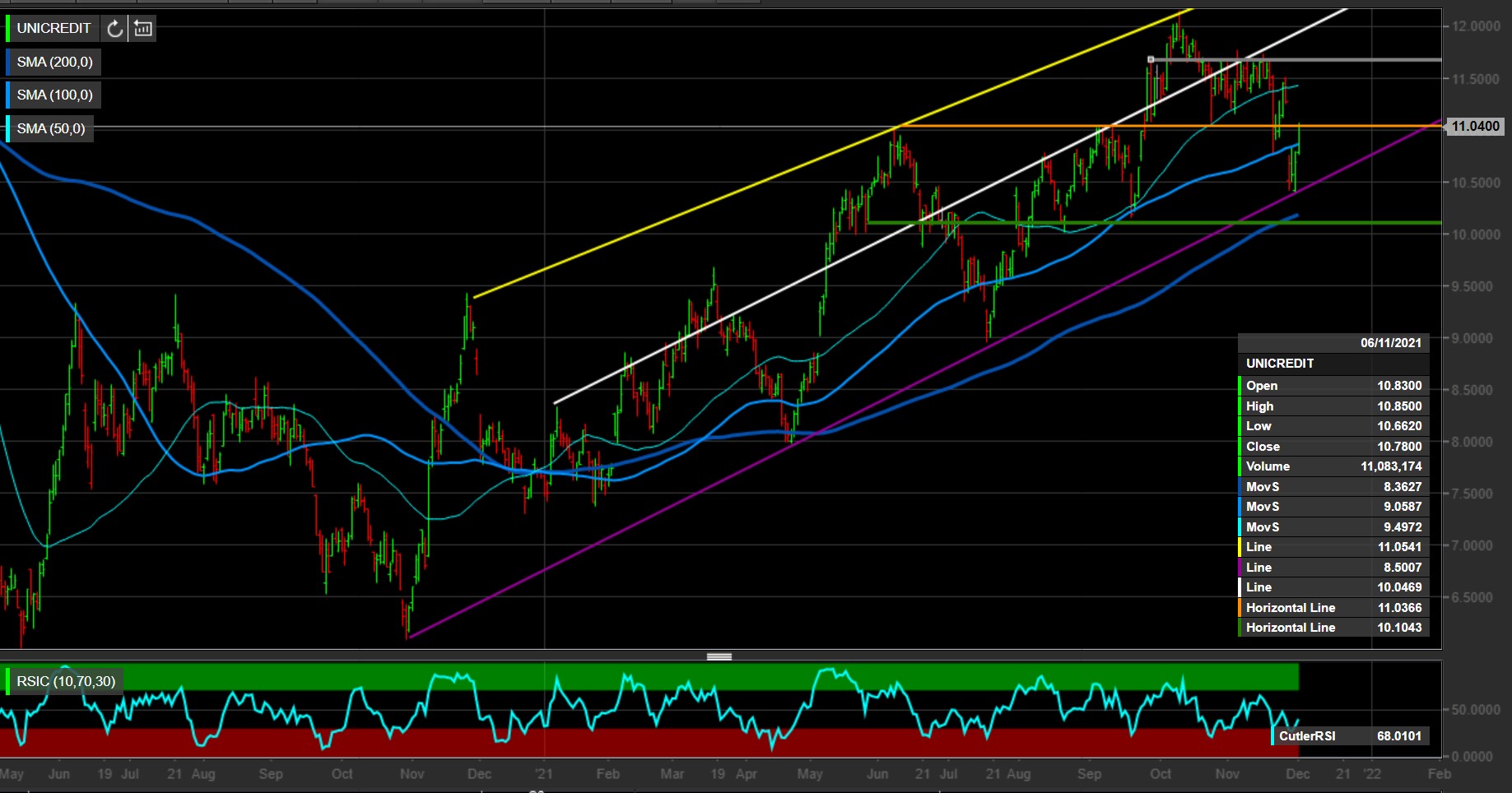
Task: Select the UNICREDIT series label
Action: point(54,29)
